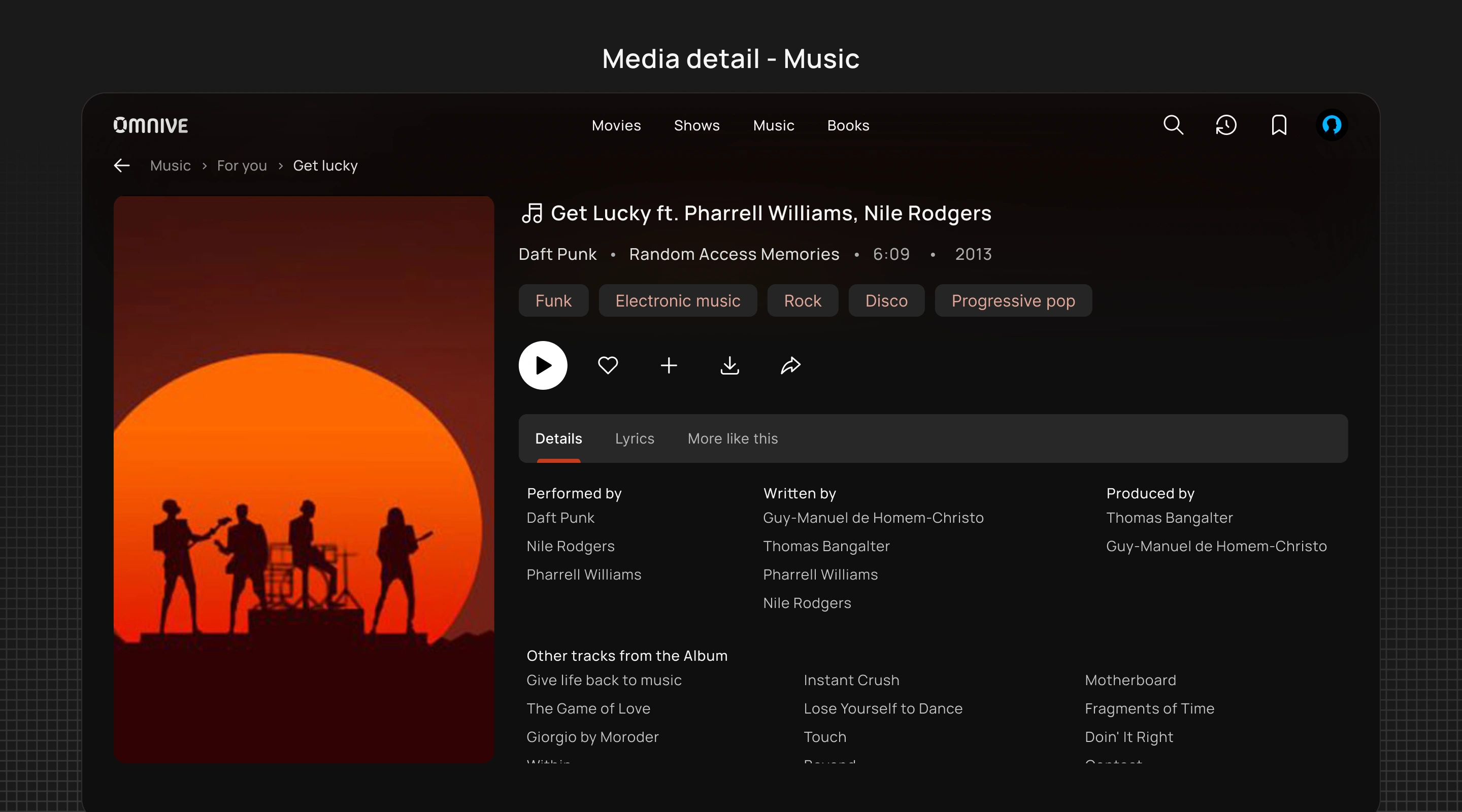Switch to the Lyrics tab
The height and width of the screenshot is (812, 1462).
[x=635, y=438]
